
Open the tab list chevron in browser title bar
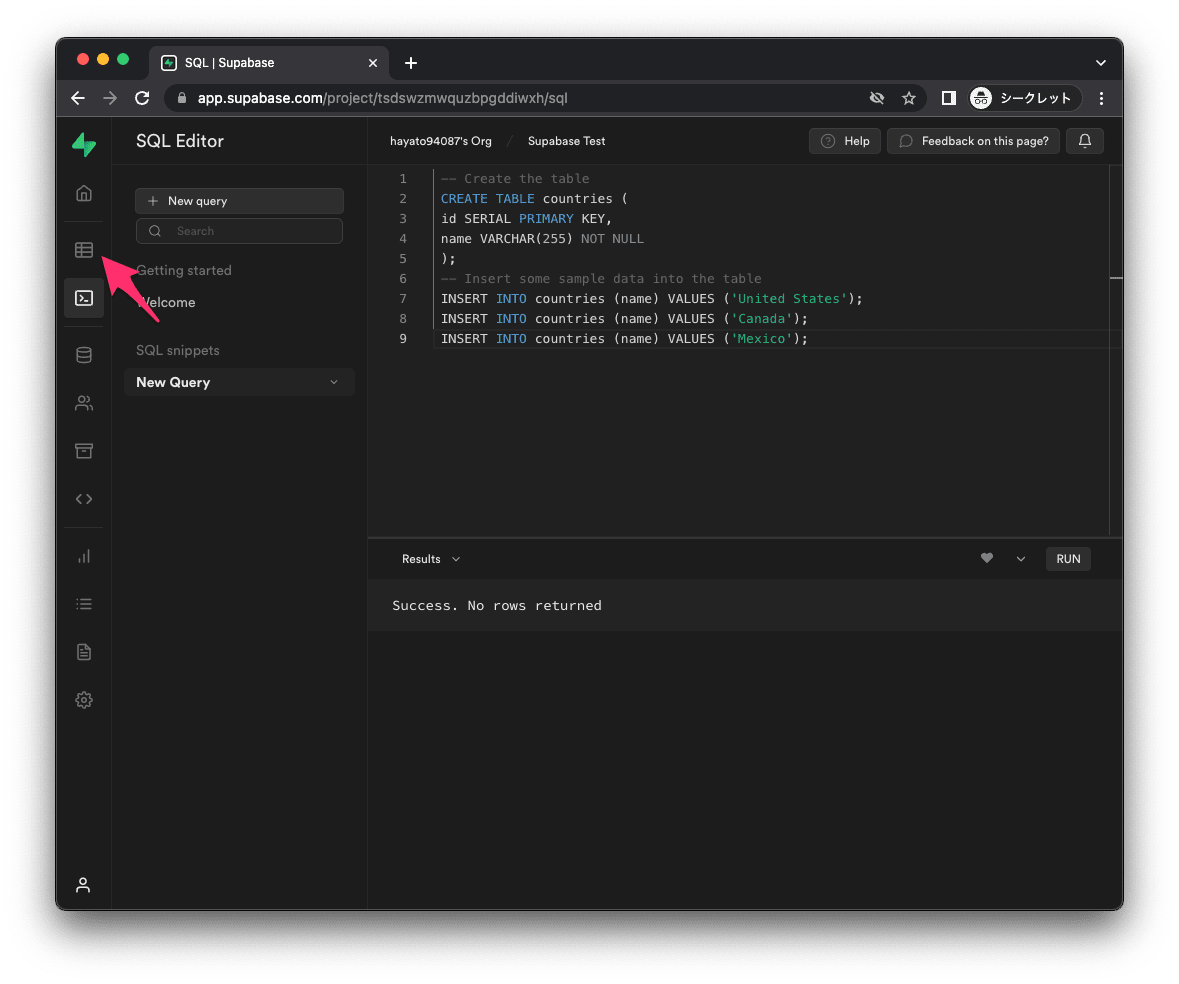[x=1100, y=63]
